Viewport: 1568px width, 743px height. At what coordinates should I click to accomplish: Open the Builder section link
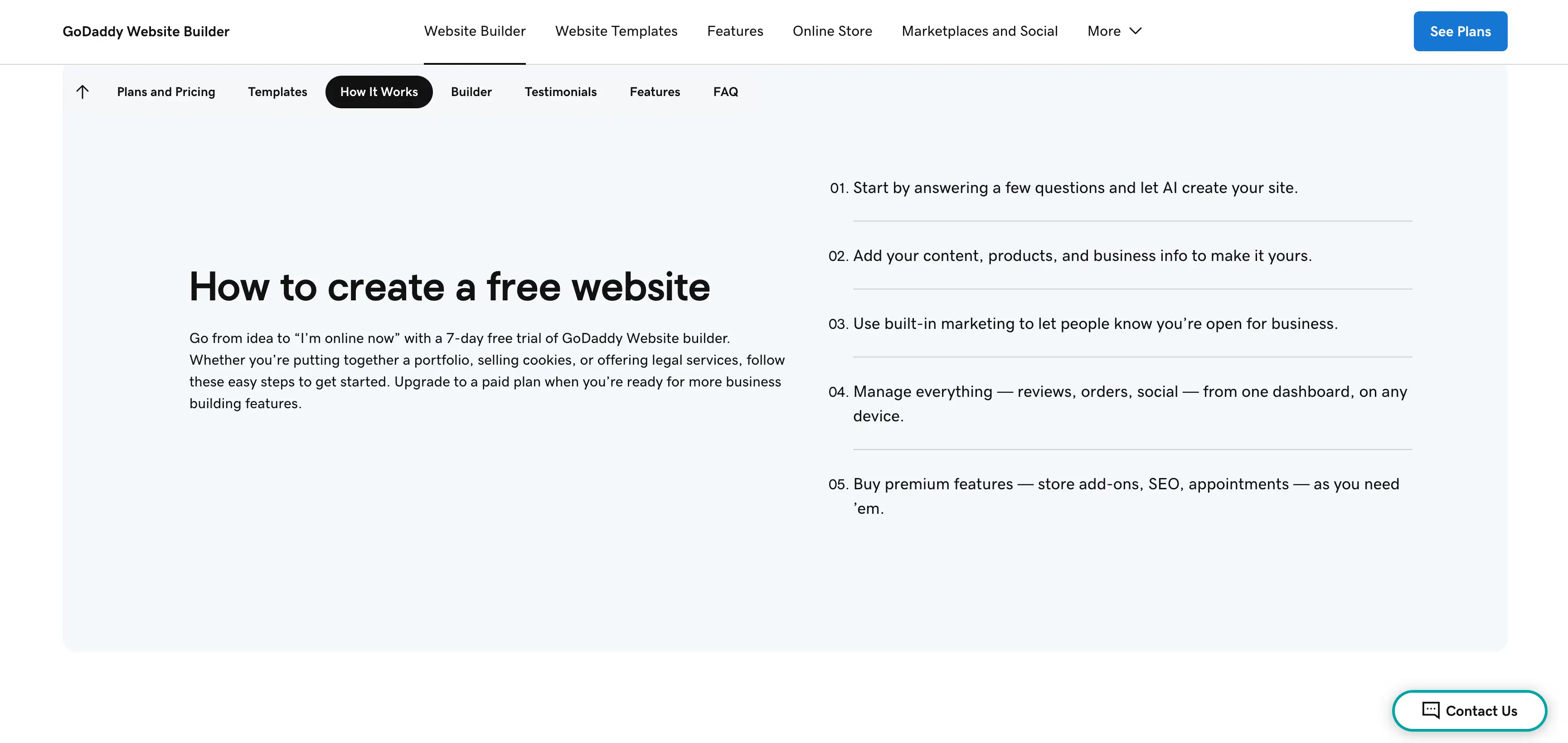point(471,92)
